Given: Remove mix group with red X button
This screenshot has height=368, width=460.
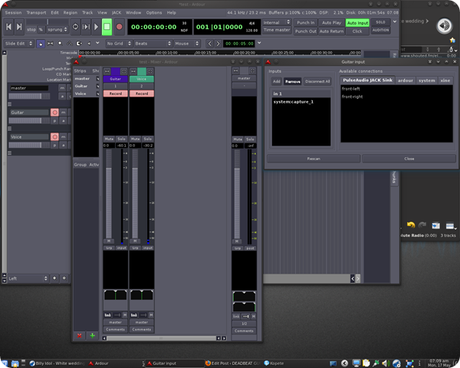Looking at the screenshot, I should pos(79,335).
